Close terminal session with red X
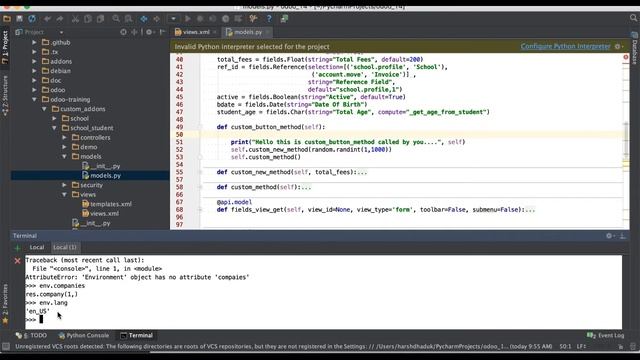The image size is (640, 360). point(17,261)
